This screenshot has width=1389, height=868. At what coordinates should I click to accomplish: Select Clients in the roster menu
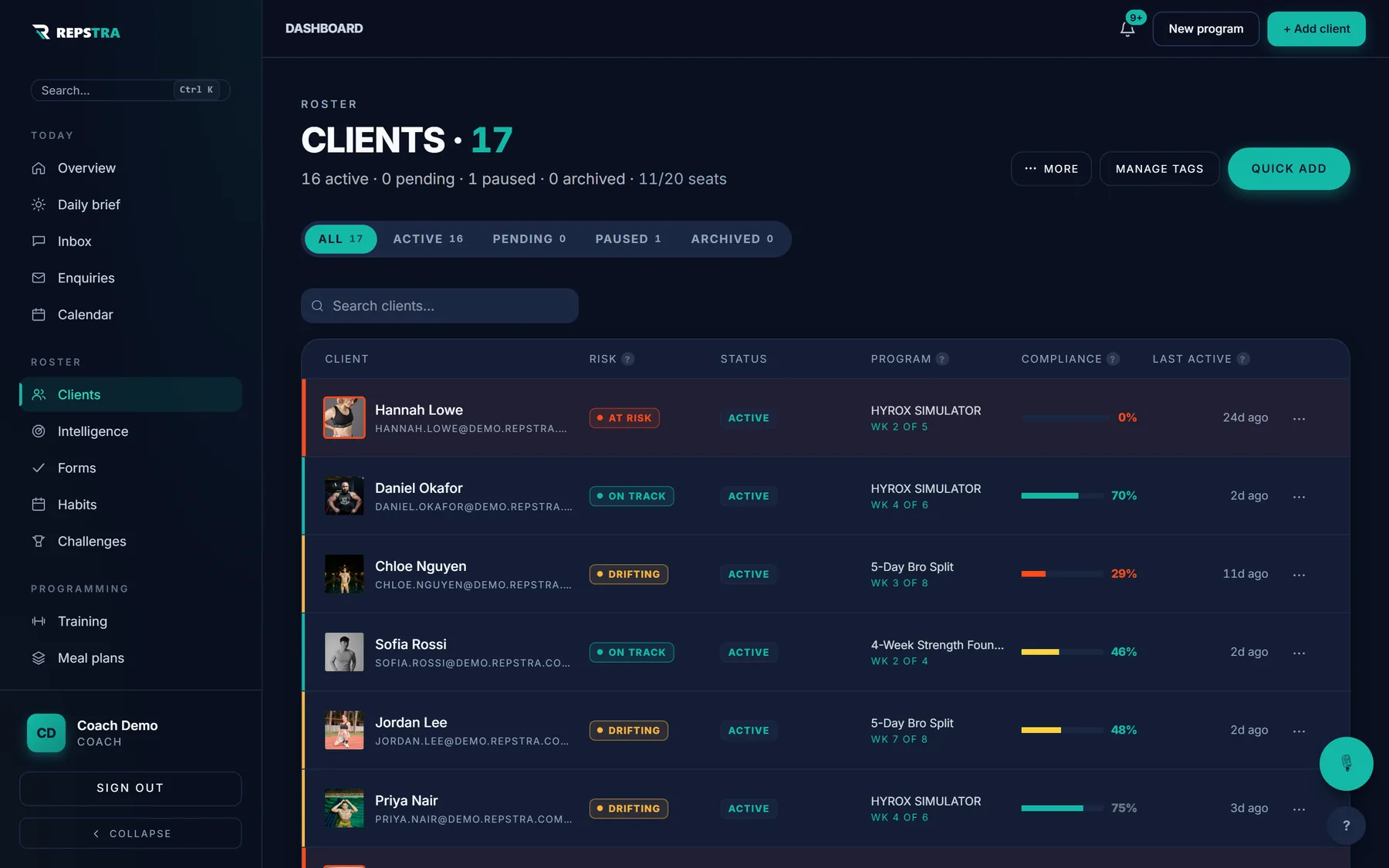tap(130, 394)
